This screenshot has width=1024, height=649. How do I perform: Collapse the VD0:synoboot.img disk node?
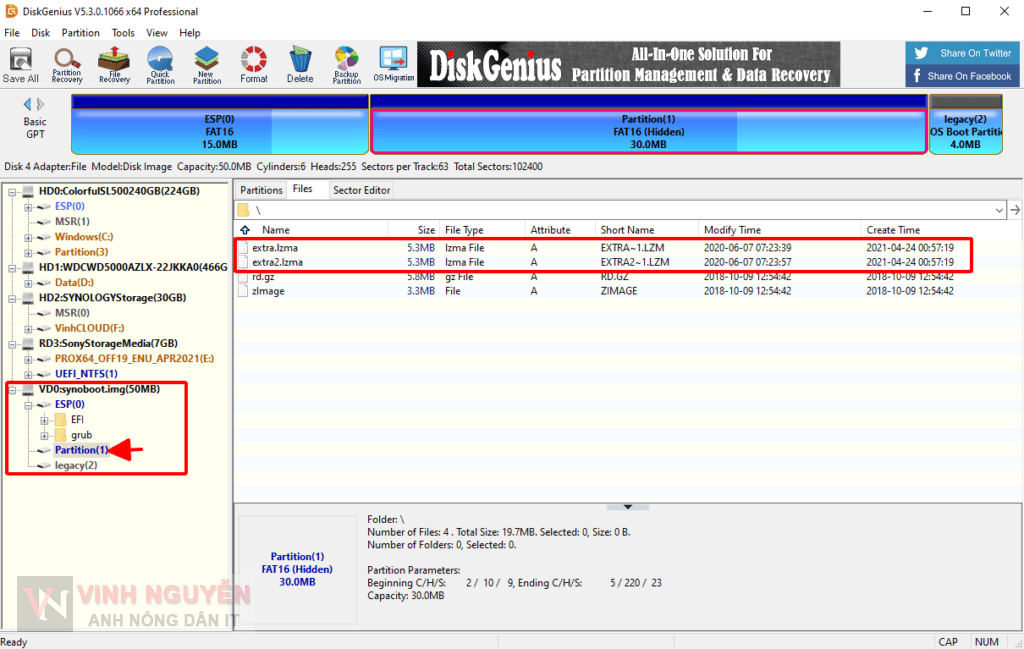(14, 389)
